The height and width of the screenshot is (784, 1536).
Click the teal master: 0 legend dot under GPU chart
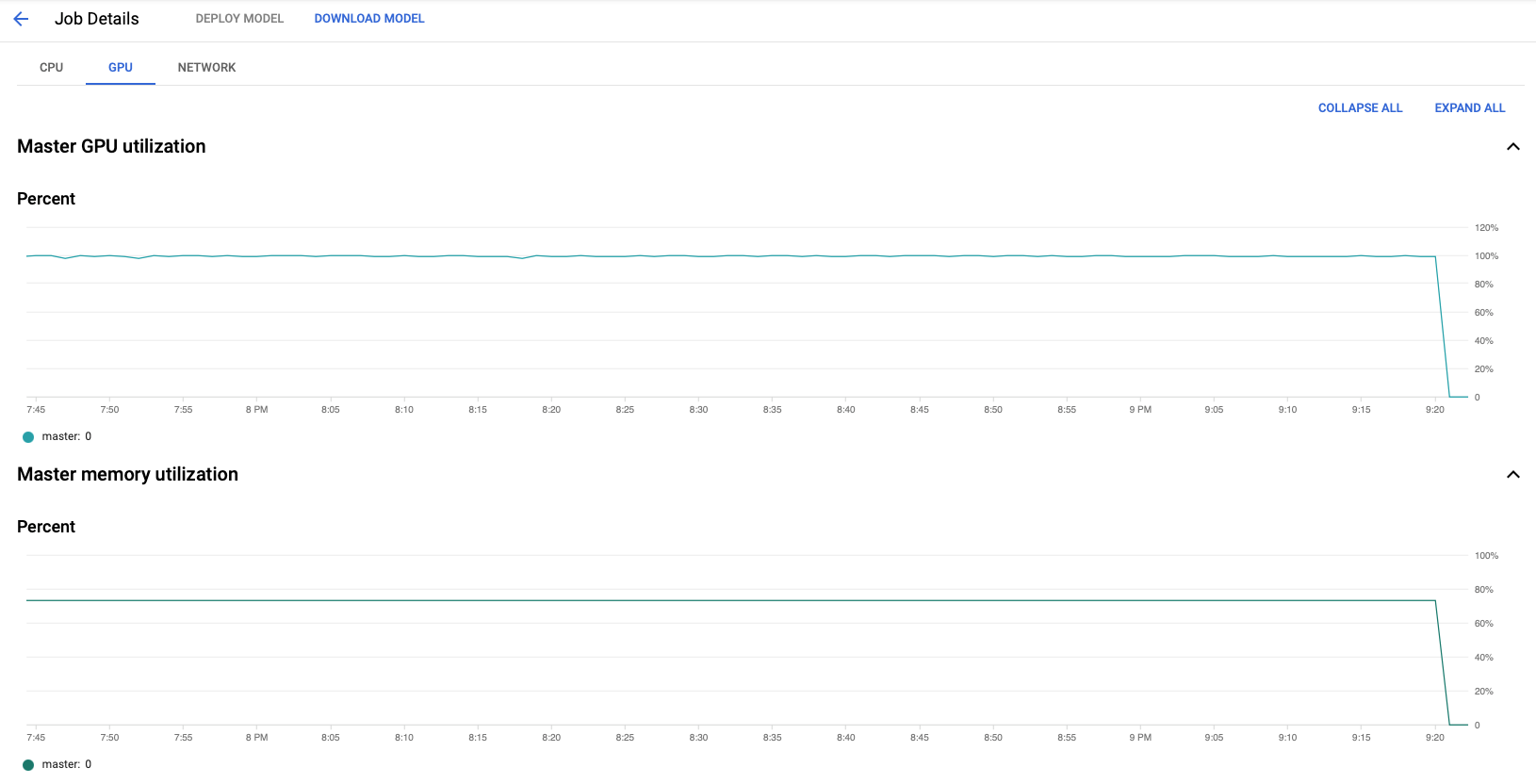(x=28, y=436)
